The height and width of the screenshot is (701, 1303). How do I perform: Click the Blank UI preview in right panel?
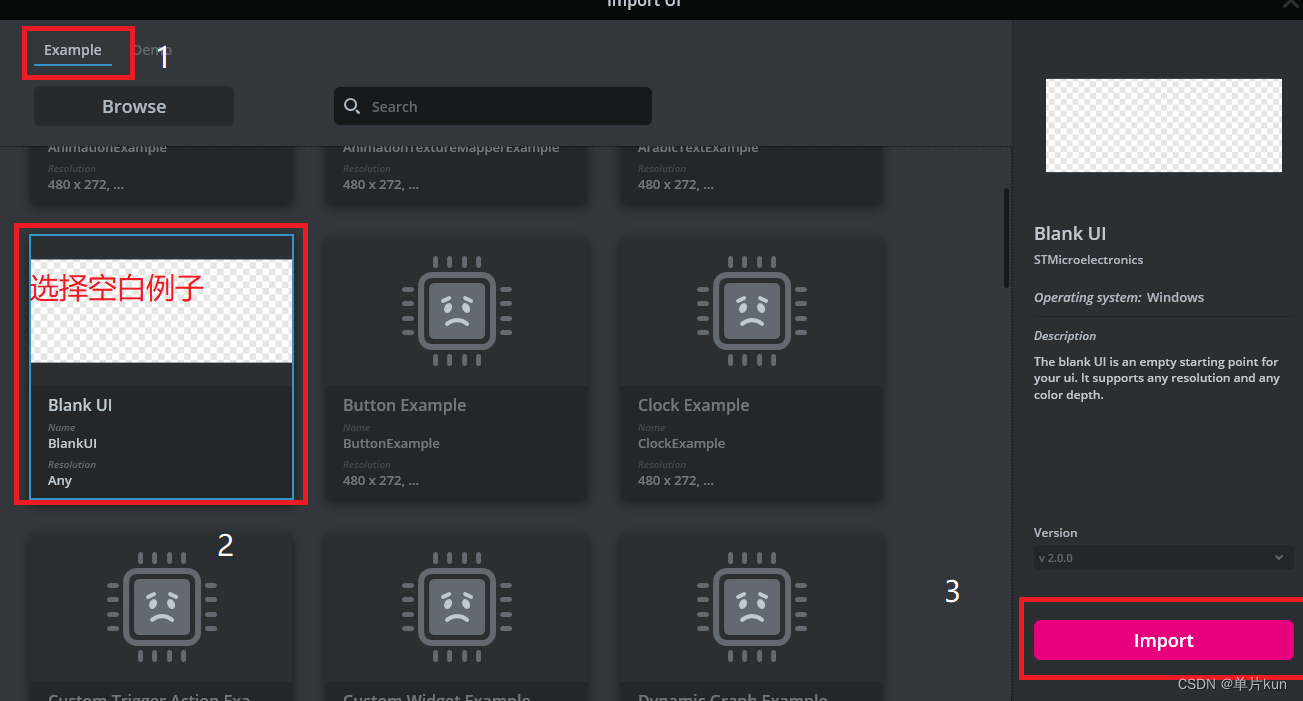coord(1163,125)
